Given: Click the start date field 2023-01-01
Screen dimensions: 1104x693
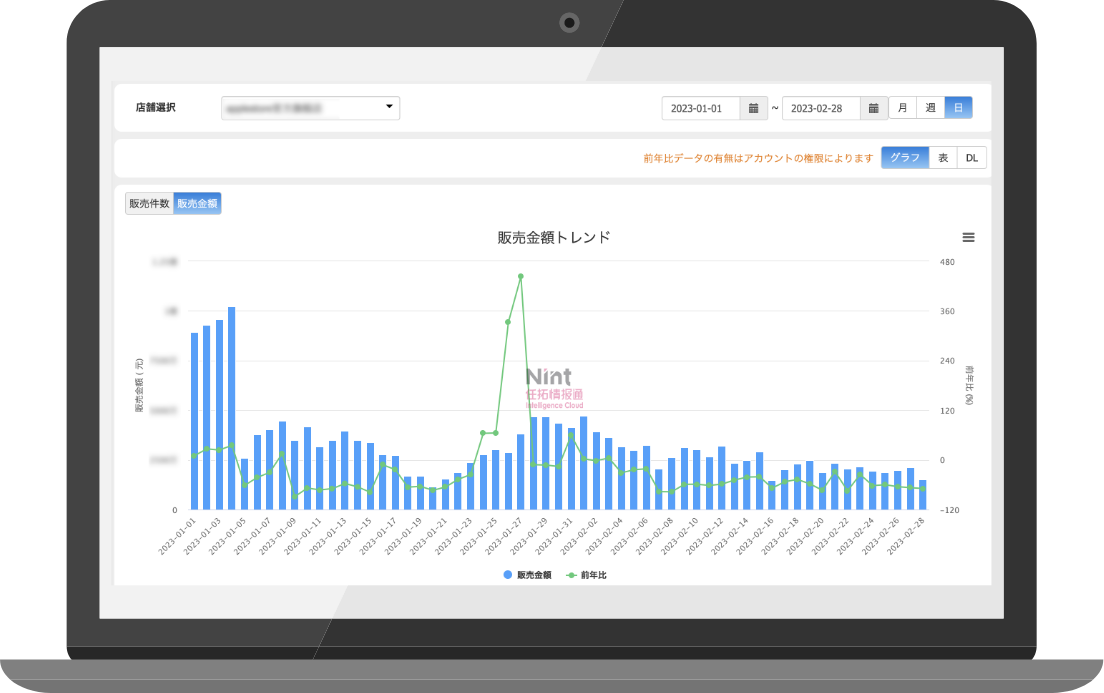Looking at the screenshot, I should pos(700,108).
